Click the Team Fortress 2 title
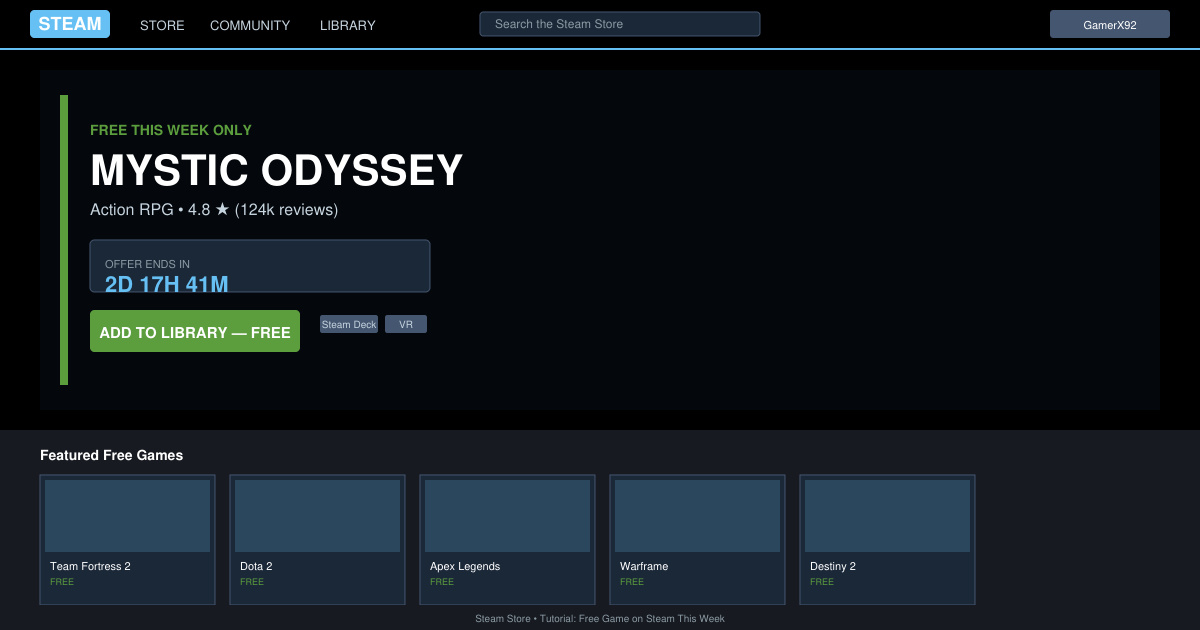 (90, 566)
